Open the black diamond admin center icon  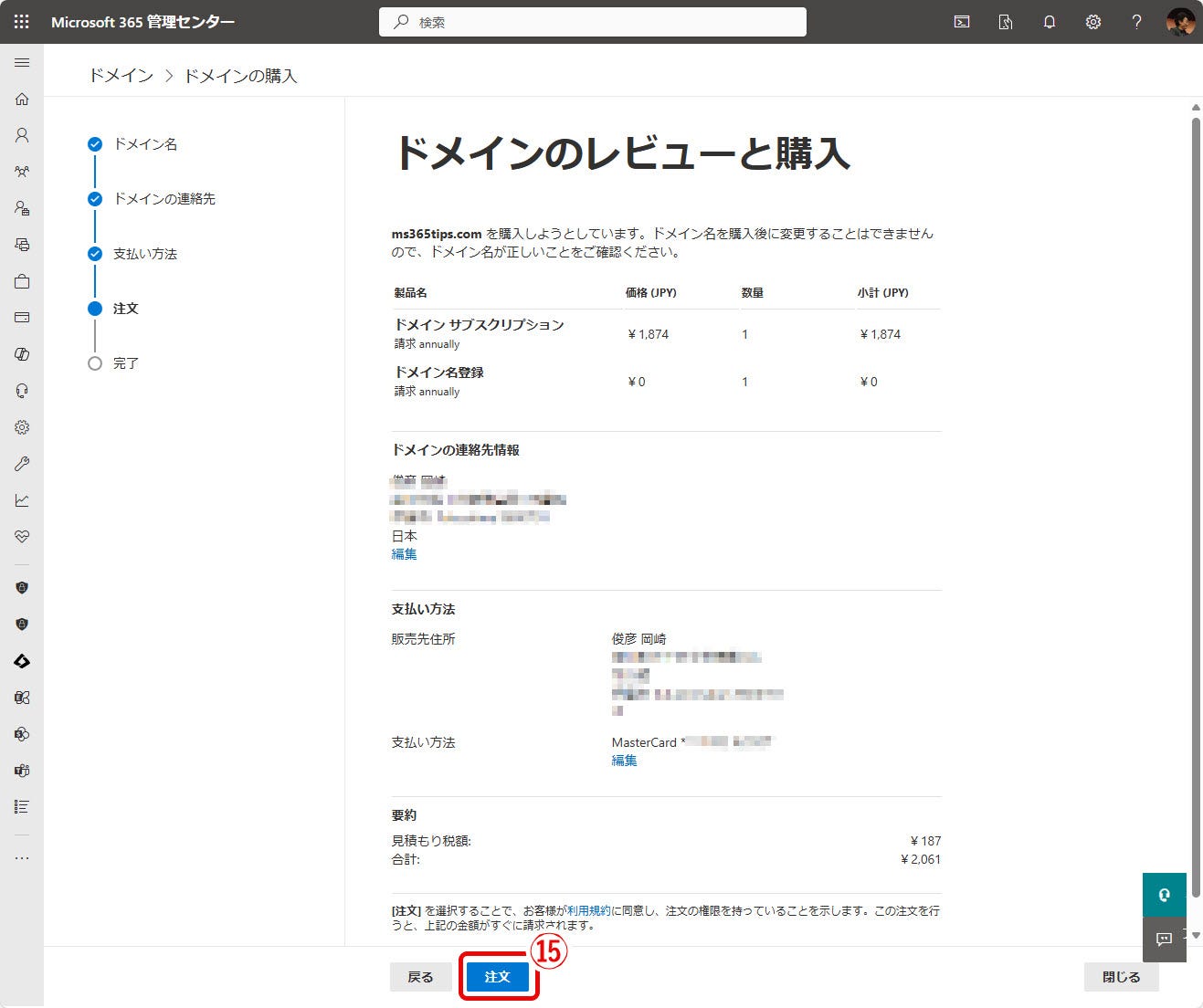coord(22,661)
